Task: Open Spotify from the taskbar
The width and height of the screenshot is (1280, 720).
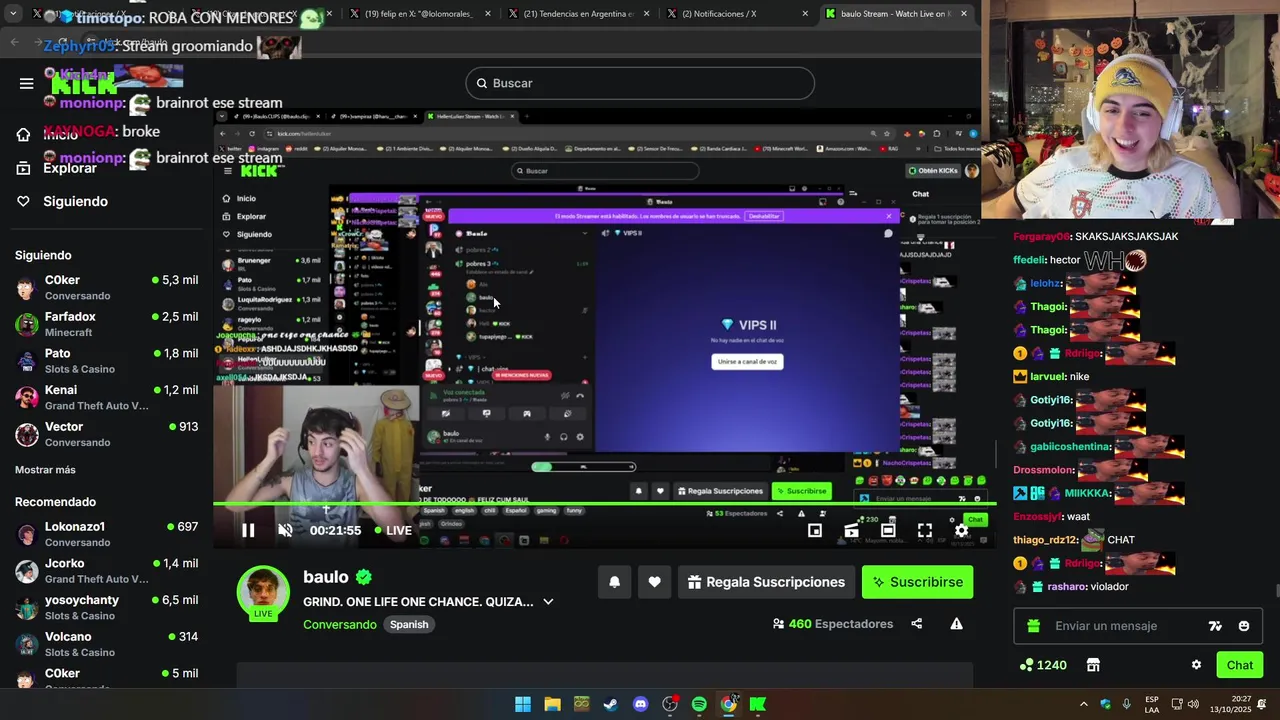Action: coord(699,704)
